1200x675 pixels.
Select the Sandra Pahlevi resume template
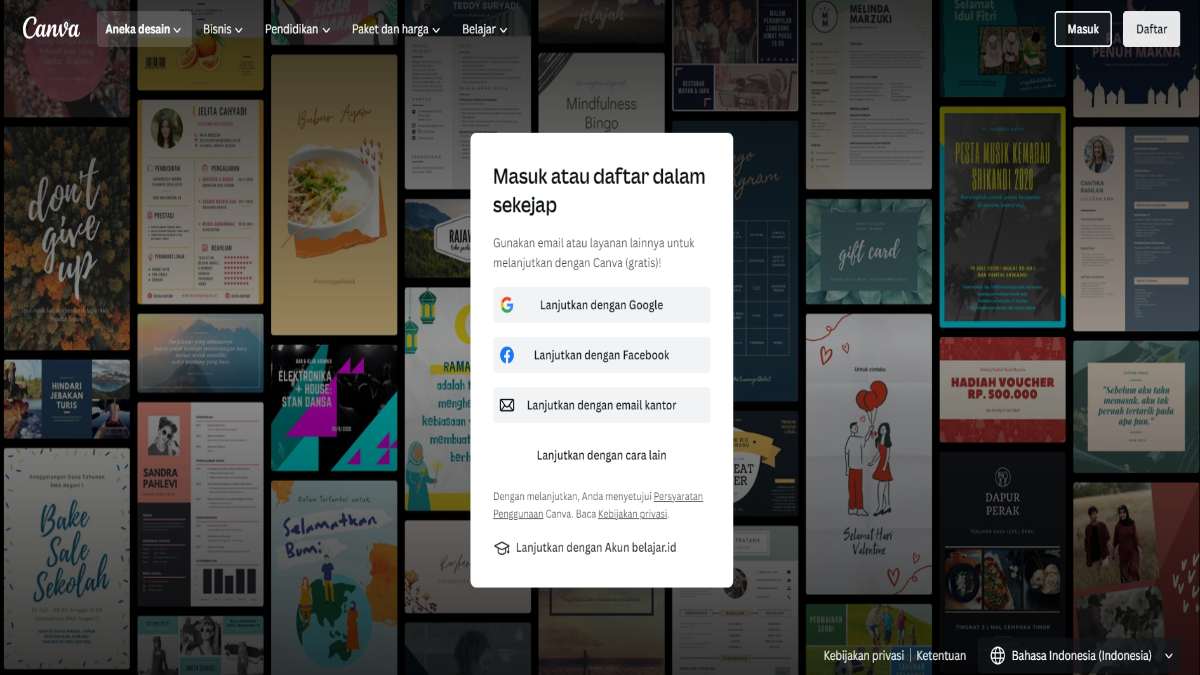[x=200, y=505]
